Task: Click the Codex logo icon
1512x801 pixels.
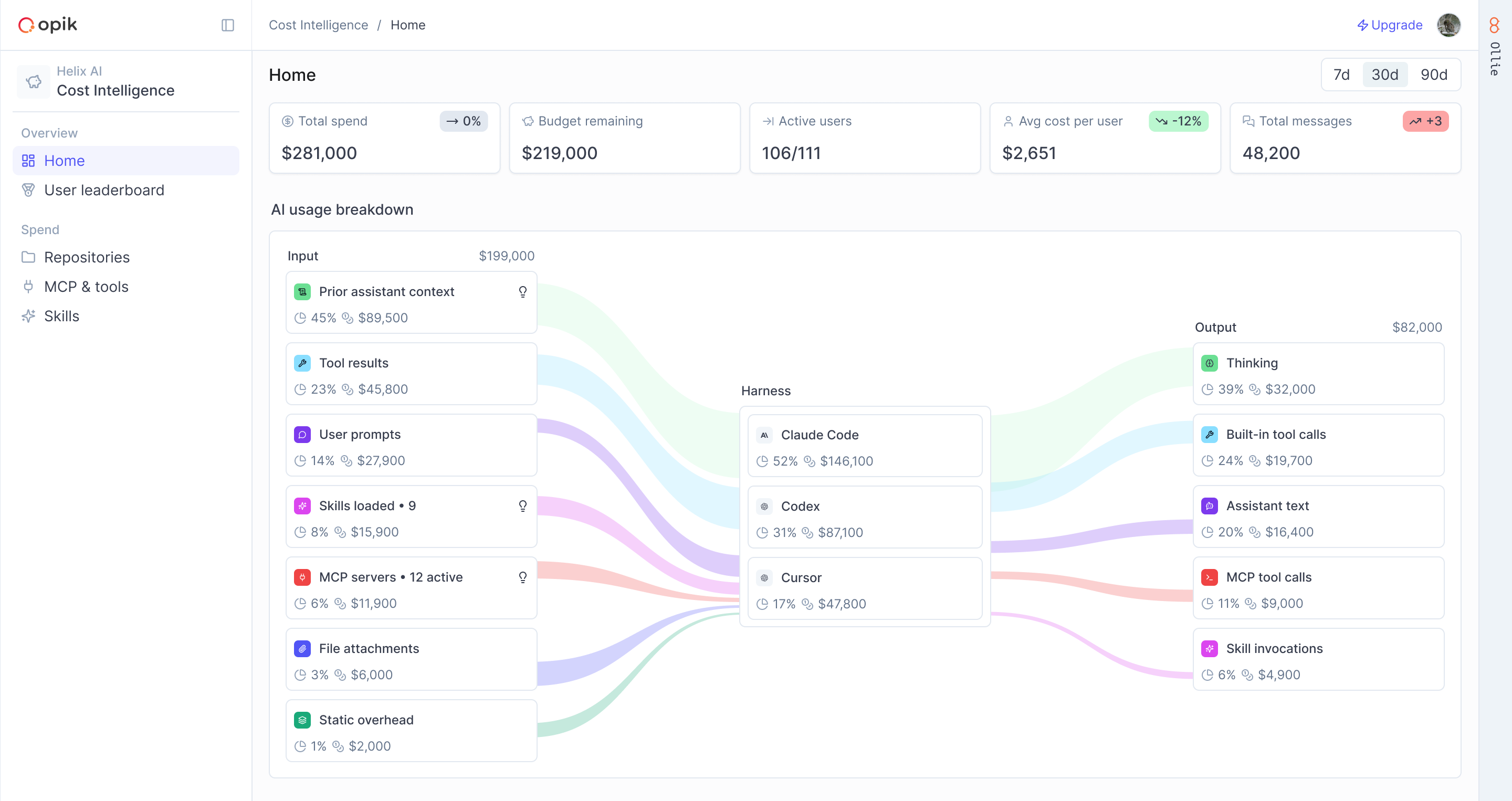Action: [x=764, y=507]
